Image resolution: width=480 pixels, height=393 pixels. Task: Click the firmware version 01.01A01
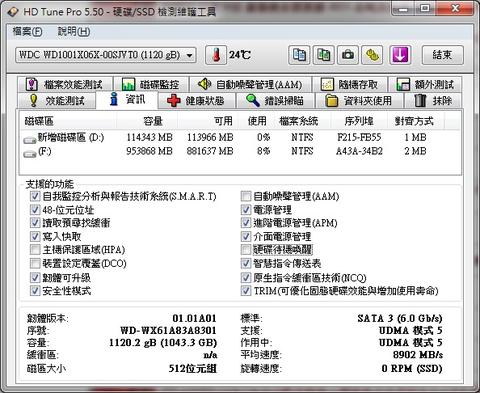(194, 318)
